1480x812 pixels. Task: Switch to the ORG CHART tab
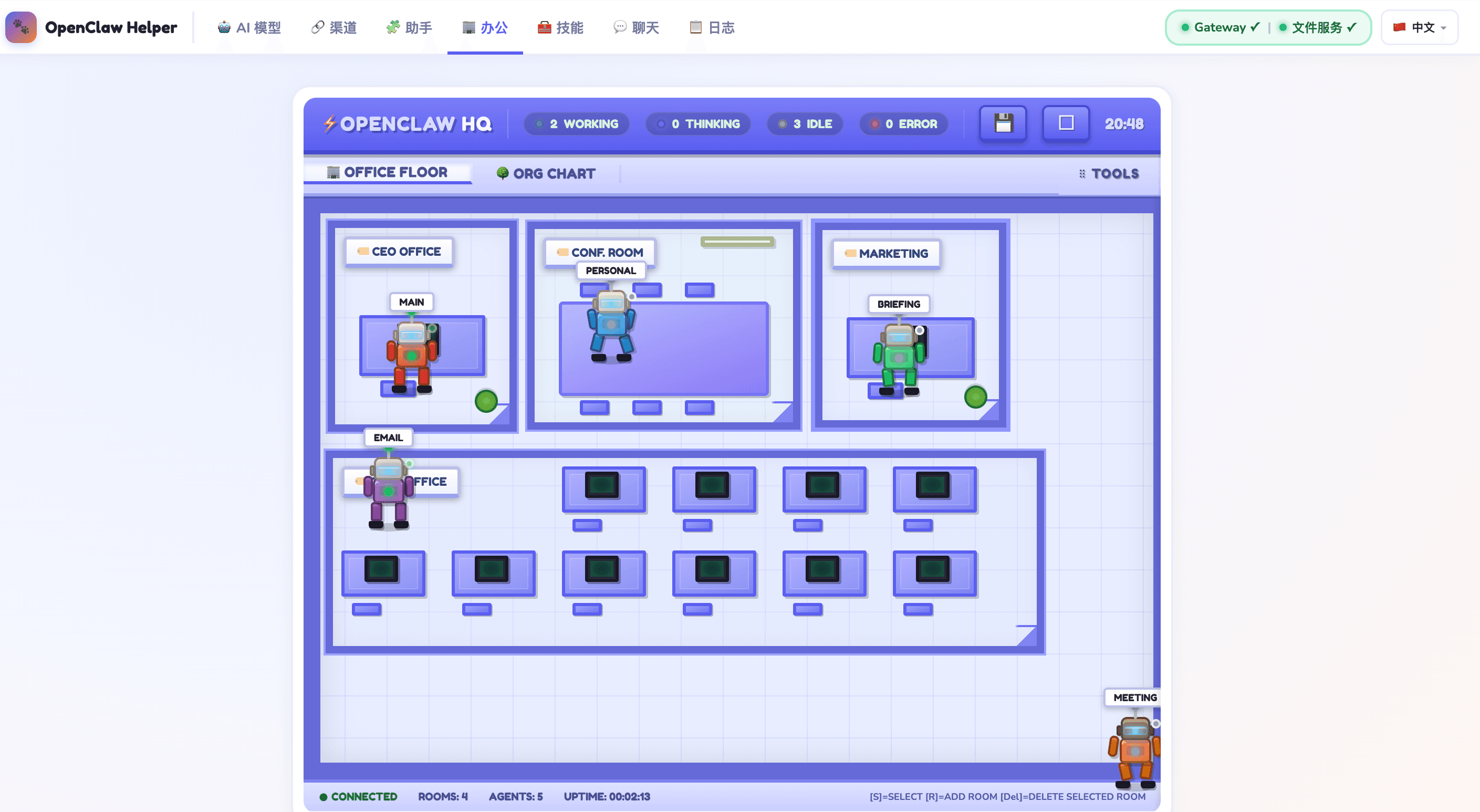pos(546,173)
